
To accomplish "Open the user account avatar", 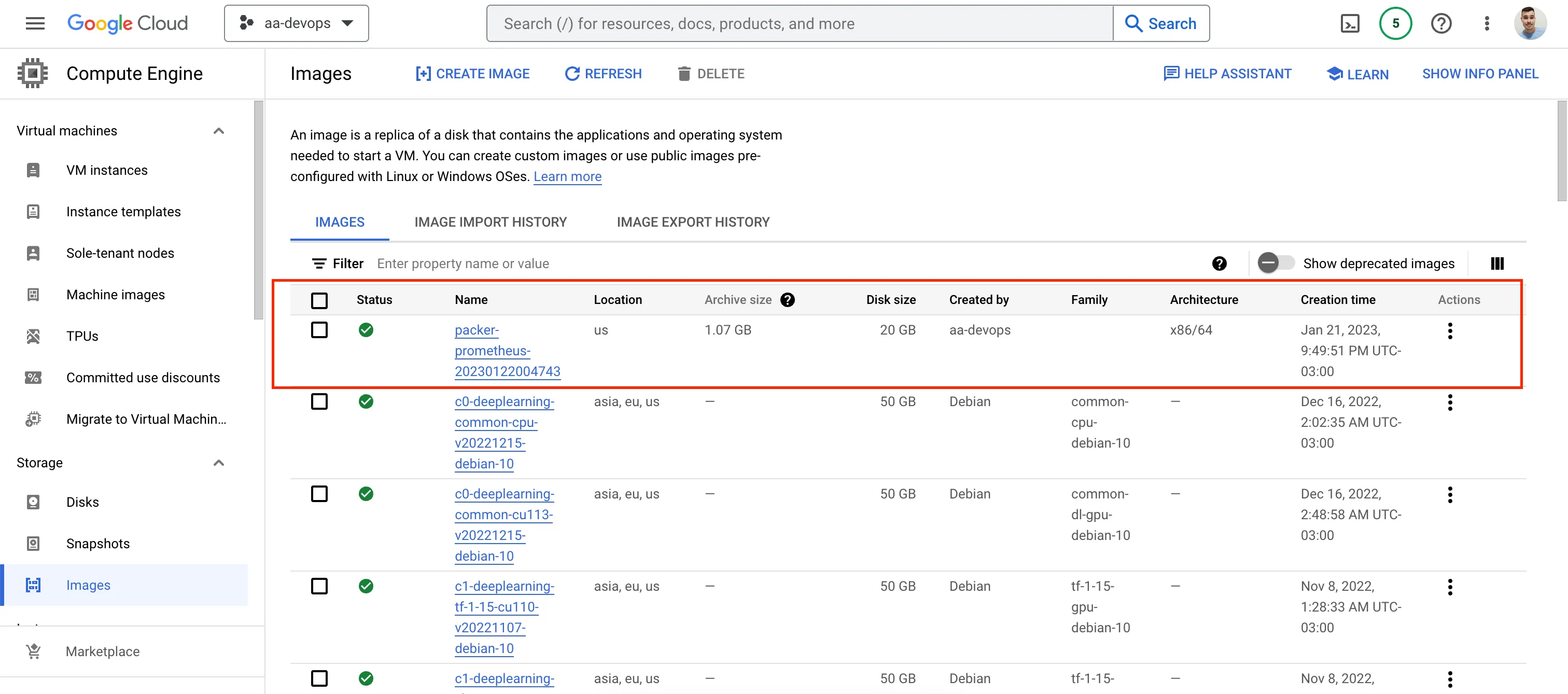I will 1530,23.
